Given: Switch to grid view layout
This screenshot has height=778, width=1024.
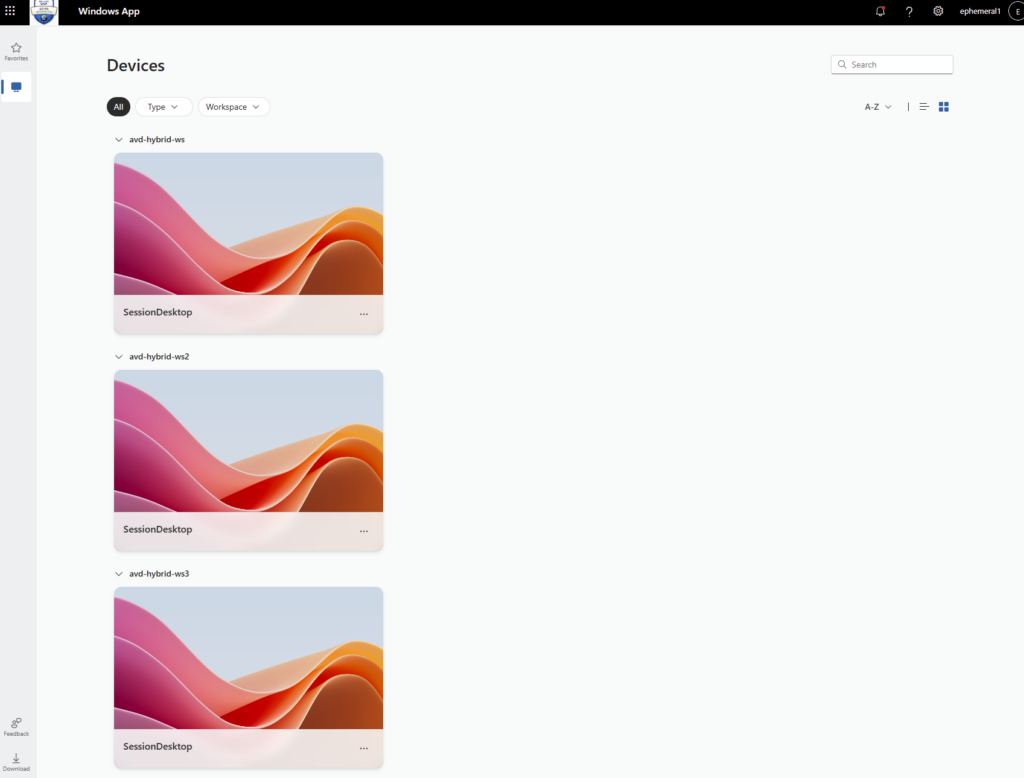Looking at the screenshot, I should [943, 106].
